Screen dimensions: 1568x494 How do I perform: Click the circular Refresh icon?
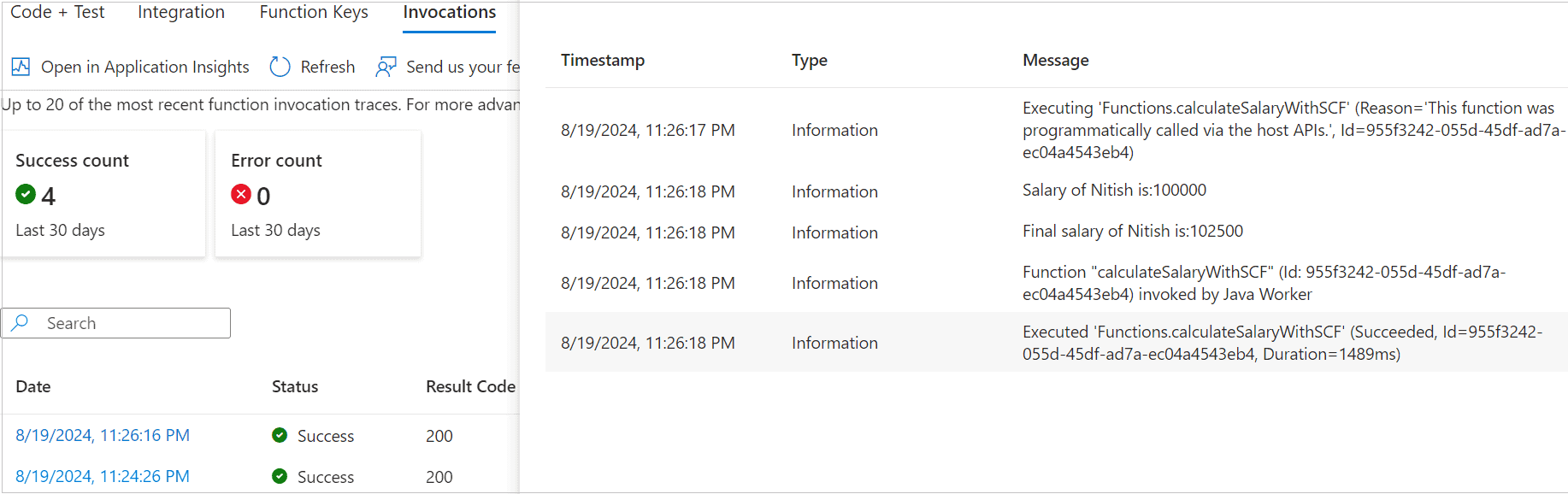coord(280,67)
